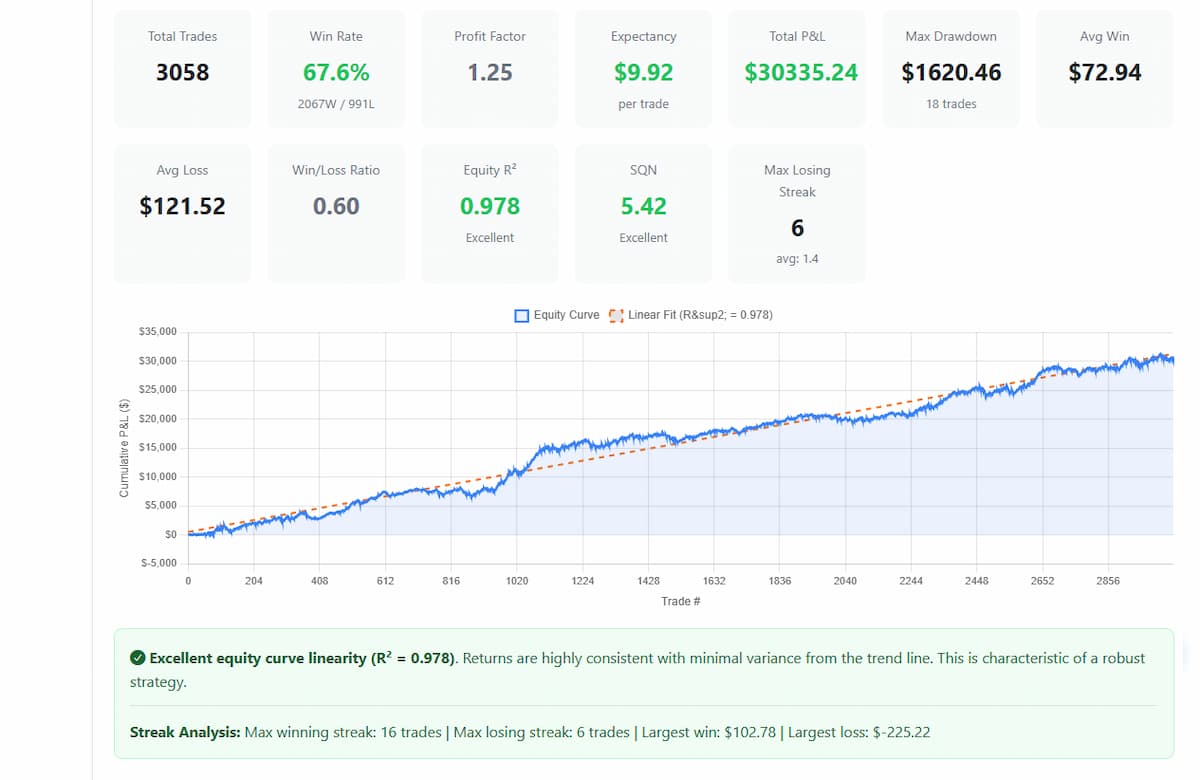Click the $15,000 y-axis label
1200x780 pixels.
point(157,447)
